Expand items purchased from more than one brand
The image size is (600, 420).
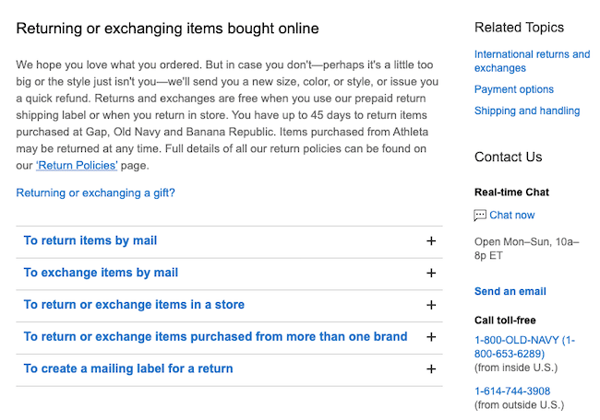215,337
